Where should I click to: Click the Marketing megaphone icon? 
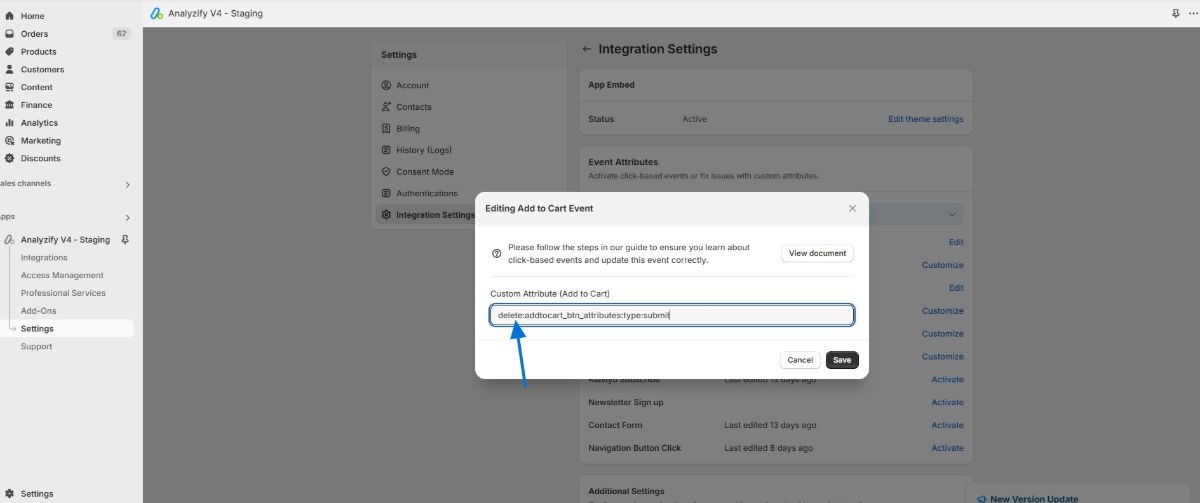coord(10,141)
